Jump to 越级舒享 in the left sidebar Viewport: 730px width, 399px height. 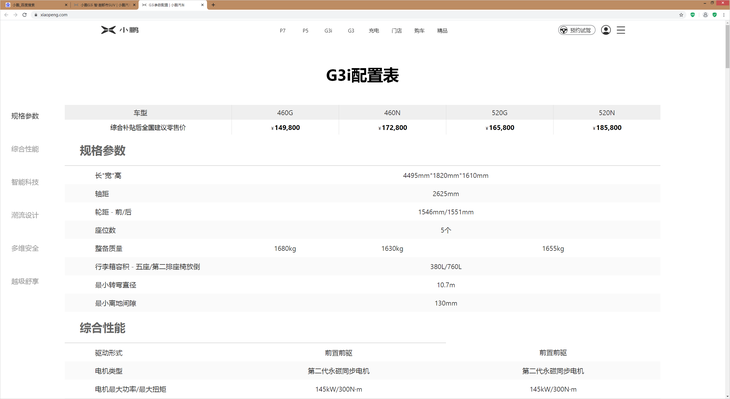pyautogui.click(x=25, y=281)
